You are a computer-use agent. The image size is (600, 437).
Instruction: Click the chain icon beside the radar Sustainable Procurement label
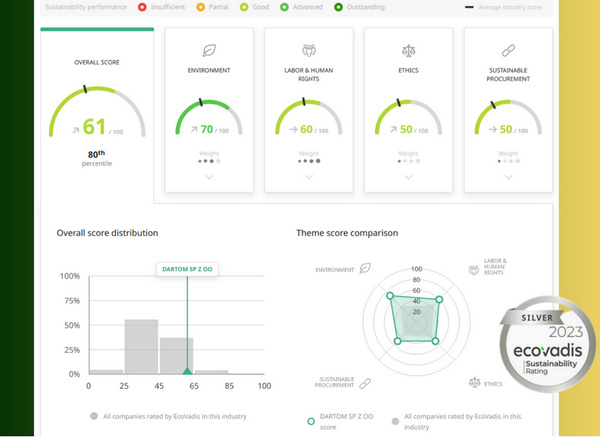[365, 383]
